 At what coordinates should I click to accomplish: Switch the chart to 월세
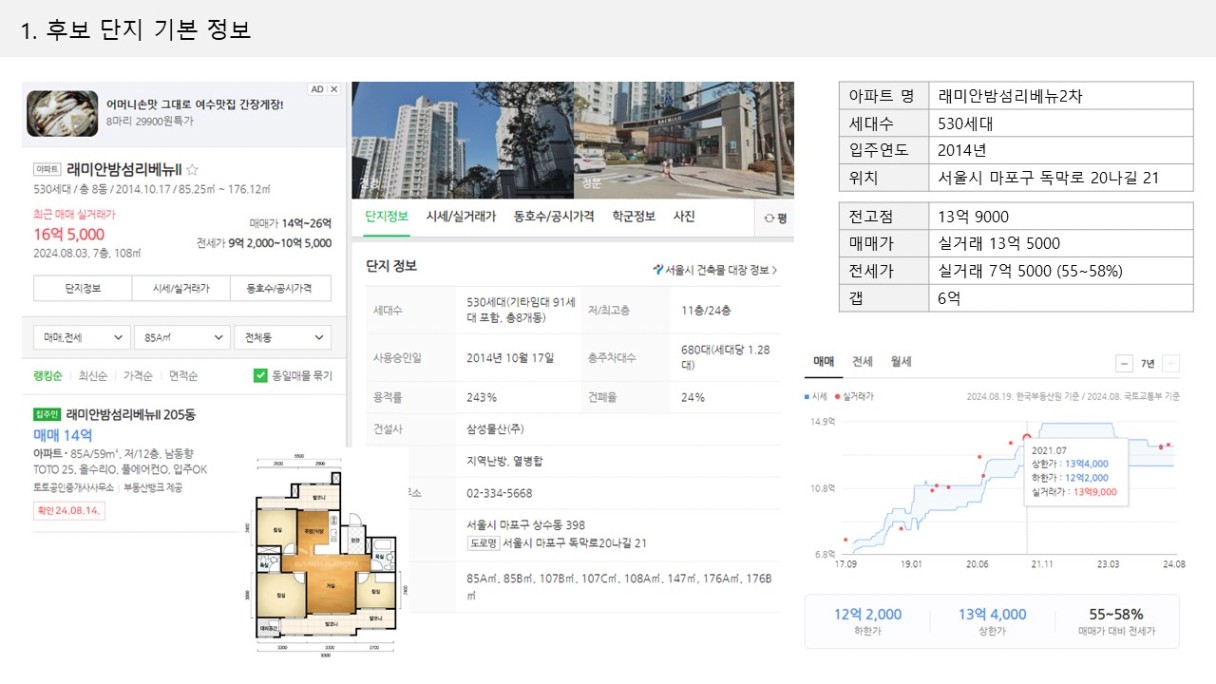tap(900, 362)
